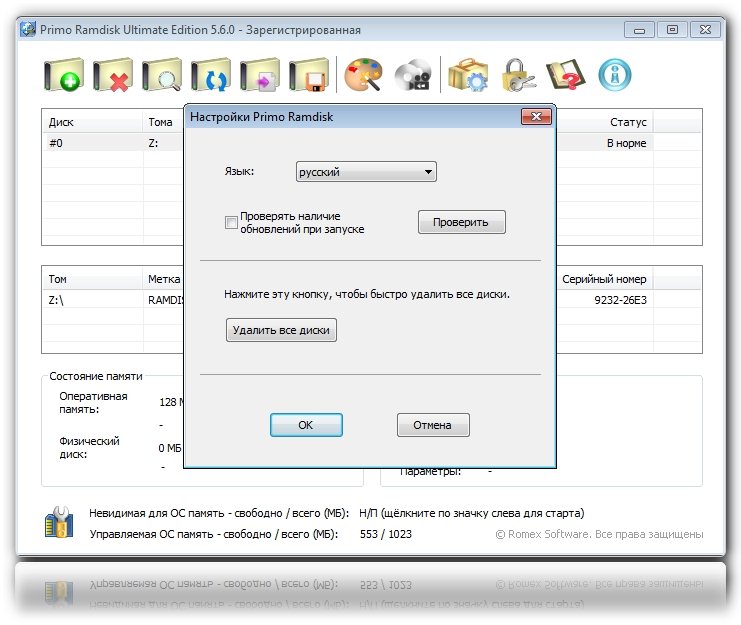Click the blue info About icon
The width and height of the screenshot is (741, 625).
point(614,76)
